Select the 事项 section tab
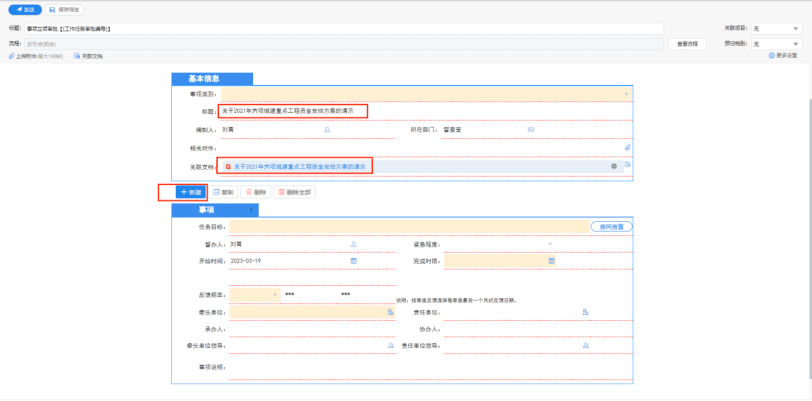The height and width of the screenshot is (401, 812). click(215, 210)
